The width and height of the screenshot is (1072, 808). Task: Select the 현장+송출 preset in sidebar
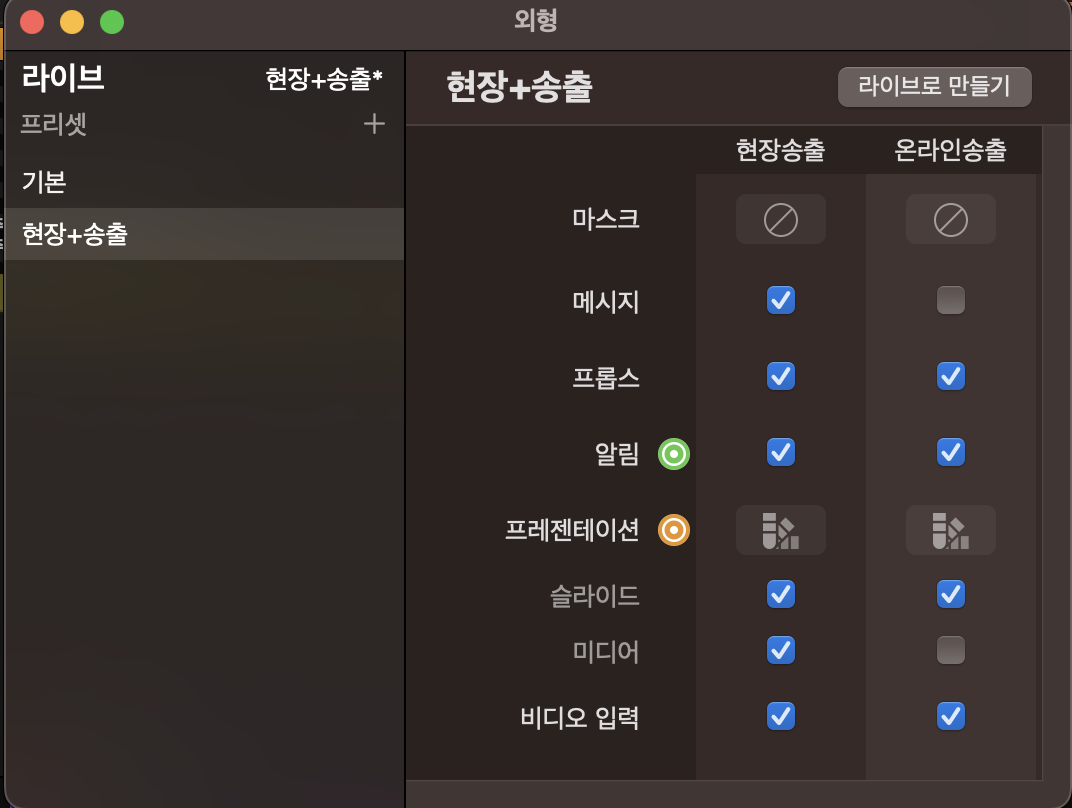pos(204,234)
